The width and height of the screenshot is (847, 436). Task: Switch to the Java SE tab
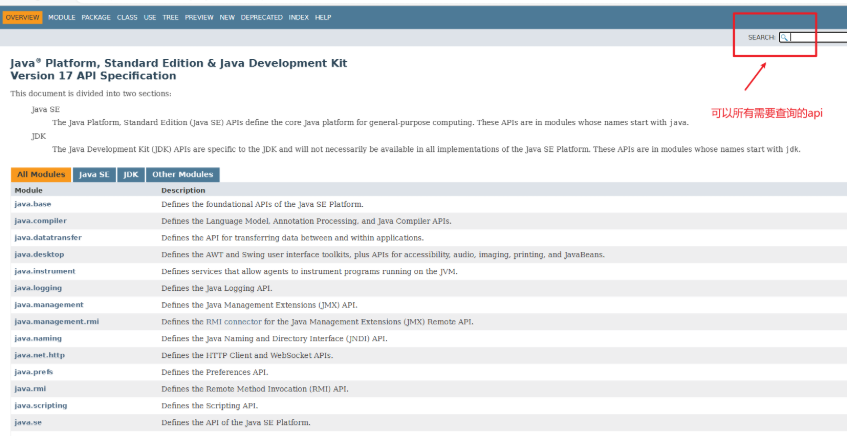(x=94, y=175)
